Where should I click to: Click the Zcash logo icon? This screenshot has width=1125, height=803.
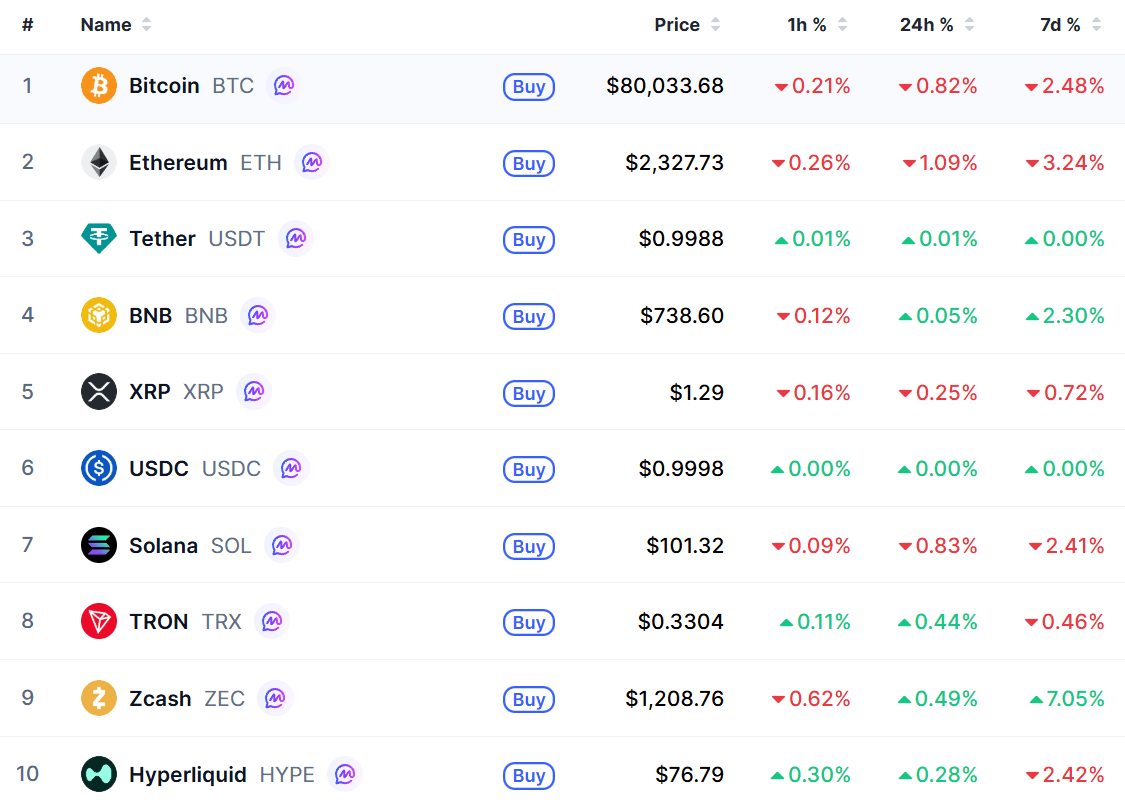click(99, 698)
